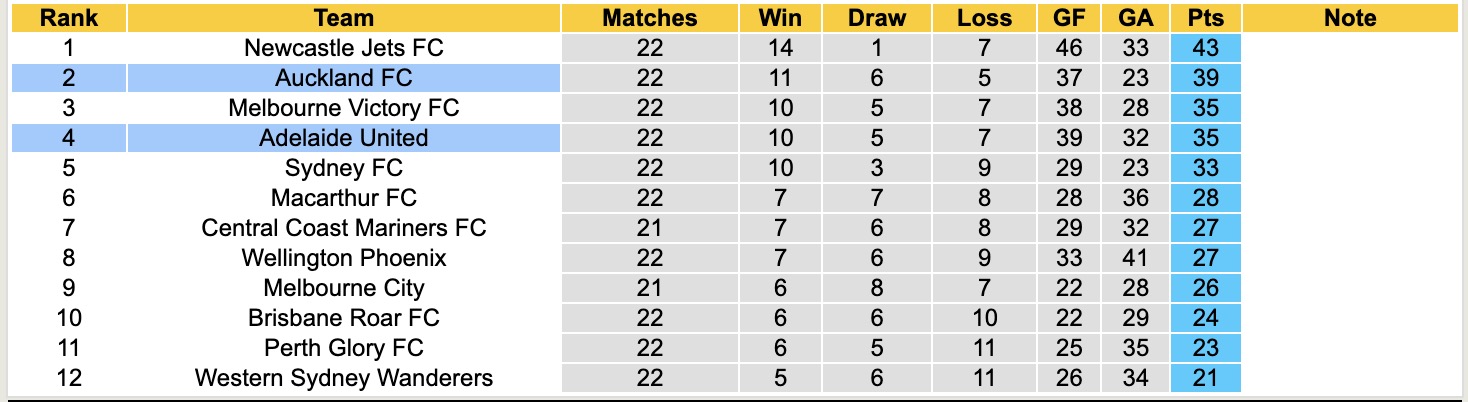Click Wellington Phoenix team name
The width and height of the screenshot is (1468, 402).
tap(343, 258)
